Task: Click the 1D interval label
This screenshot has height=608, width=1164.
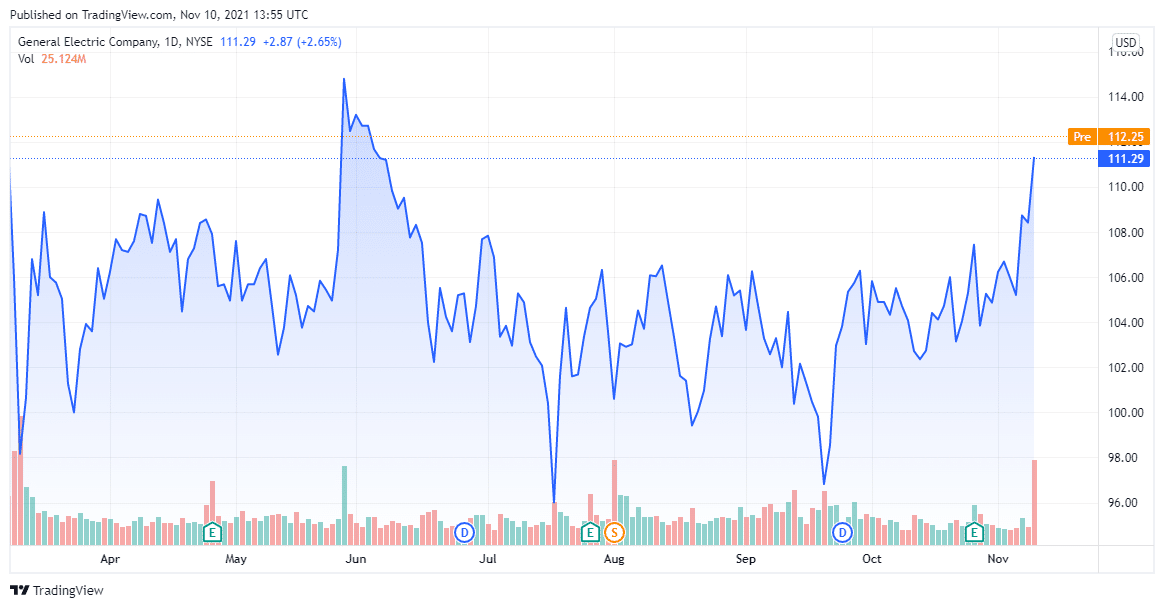Action: coord(172,42)
